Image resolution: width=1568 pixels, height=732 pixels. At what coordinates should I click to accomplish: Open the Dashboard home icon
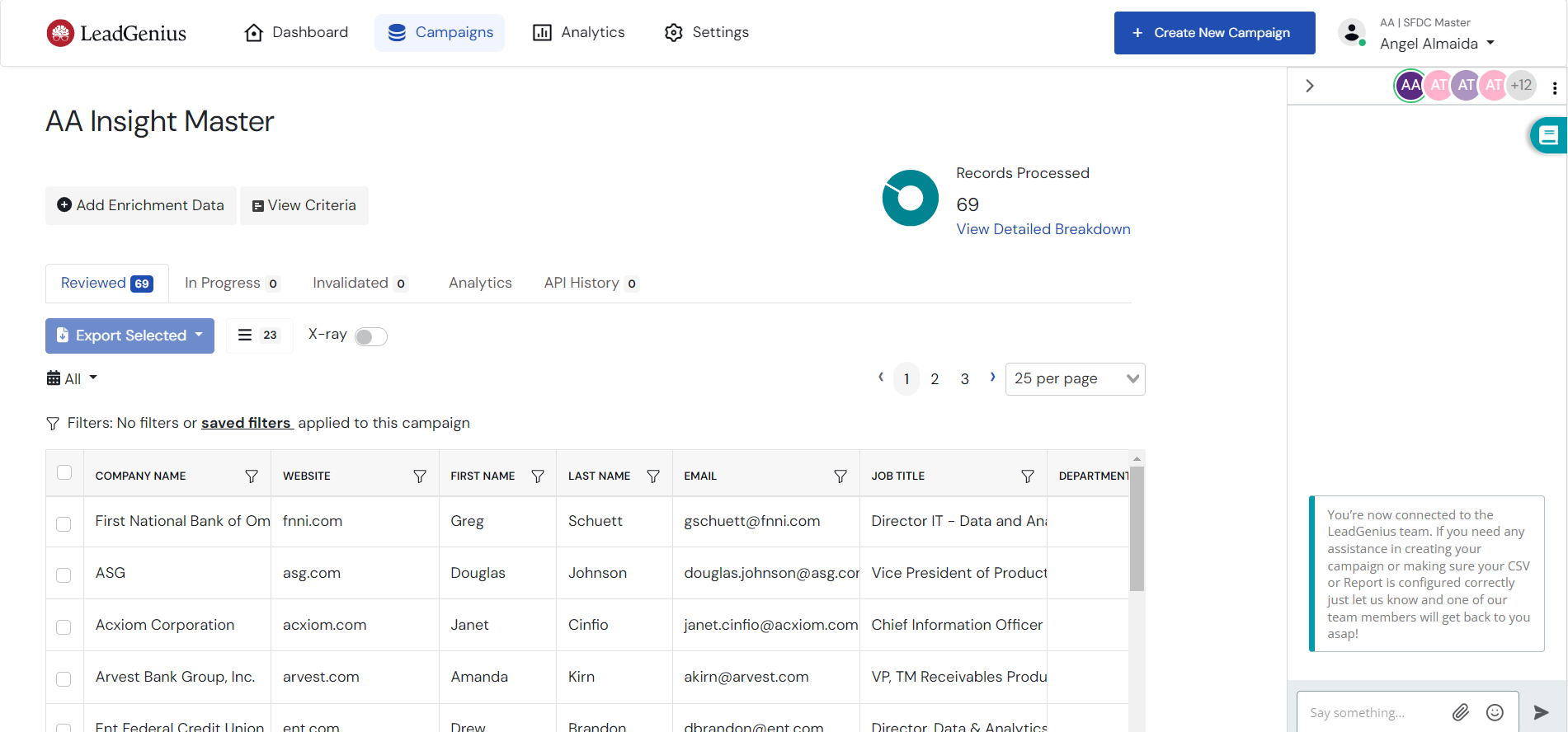point(254,33)
